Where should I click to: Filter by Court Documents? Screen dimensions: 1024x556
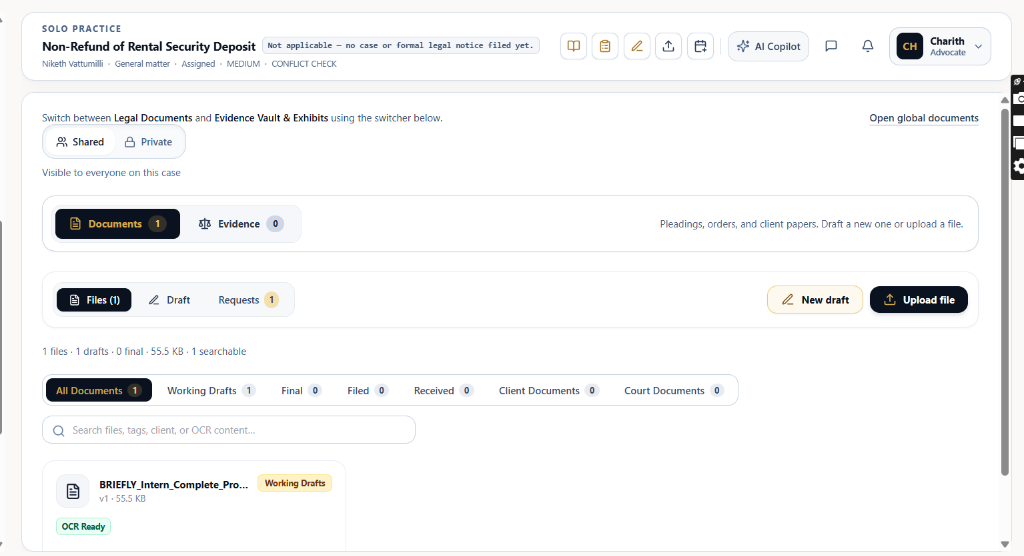(x=673, y=390)
